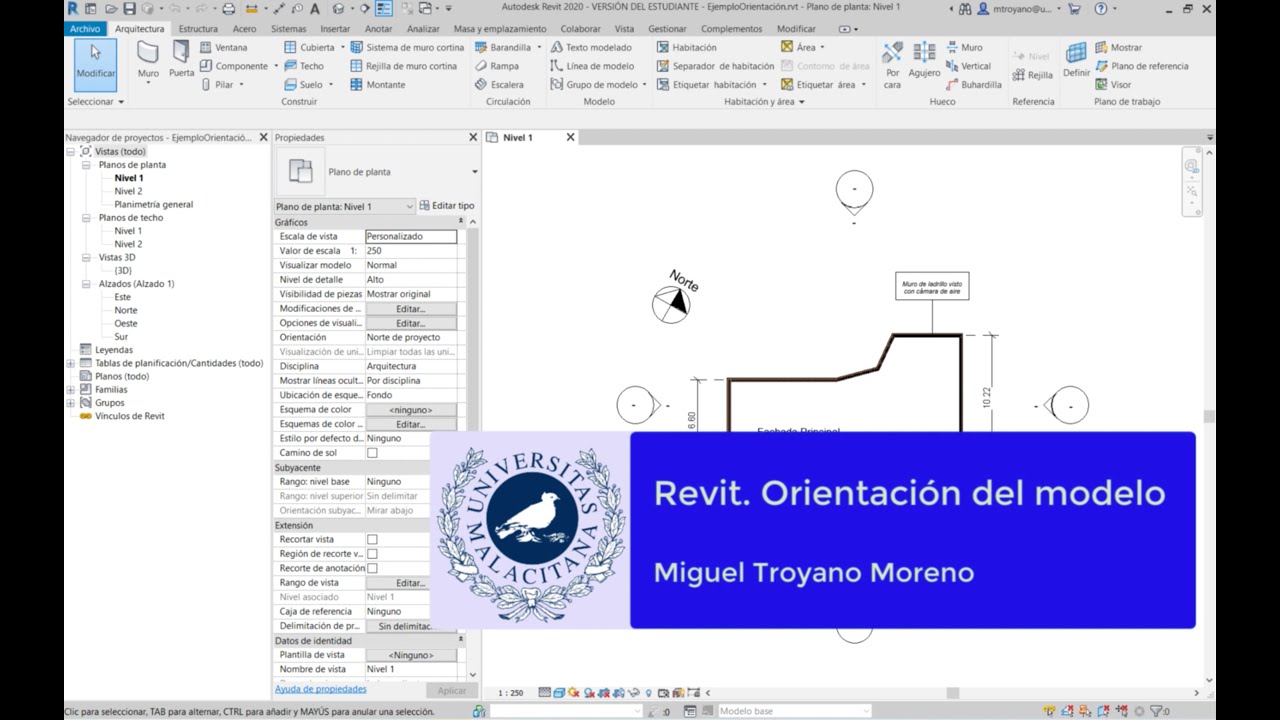Toggle the Región de recorte visible checkbox
Screen dimensions: 1280x720
[372, 553]
